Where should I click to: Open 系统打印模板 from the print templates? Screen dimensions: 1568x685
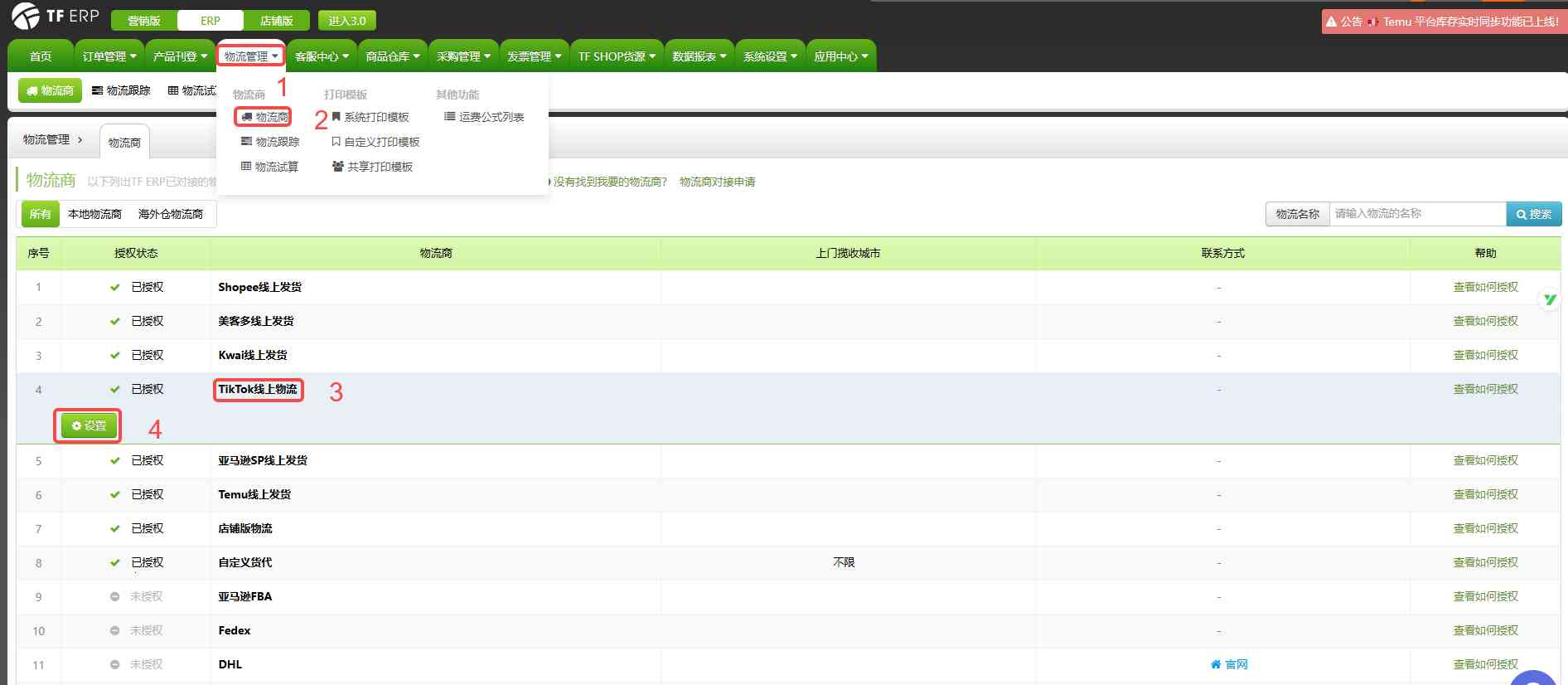pos(370,117)
